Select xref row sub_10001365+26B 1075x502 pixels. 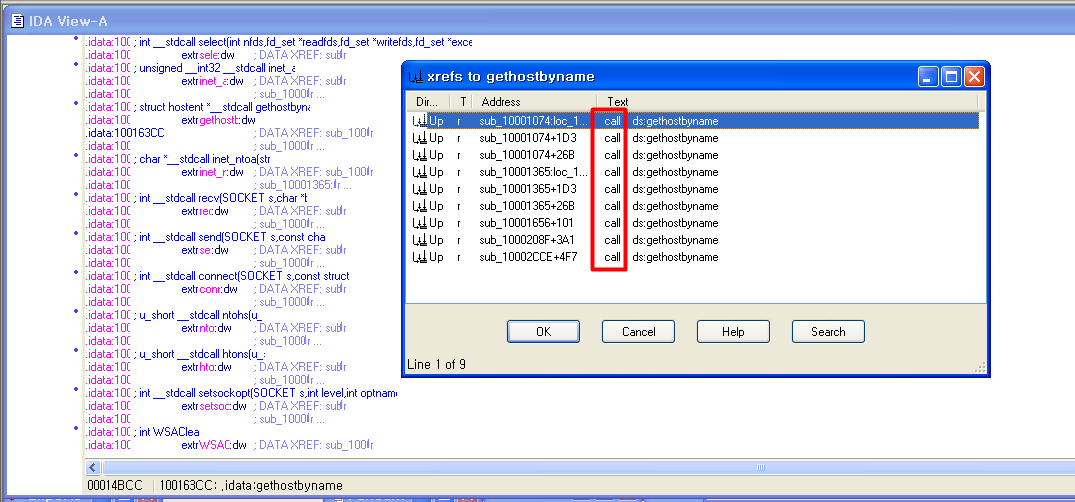pos(692,206)
